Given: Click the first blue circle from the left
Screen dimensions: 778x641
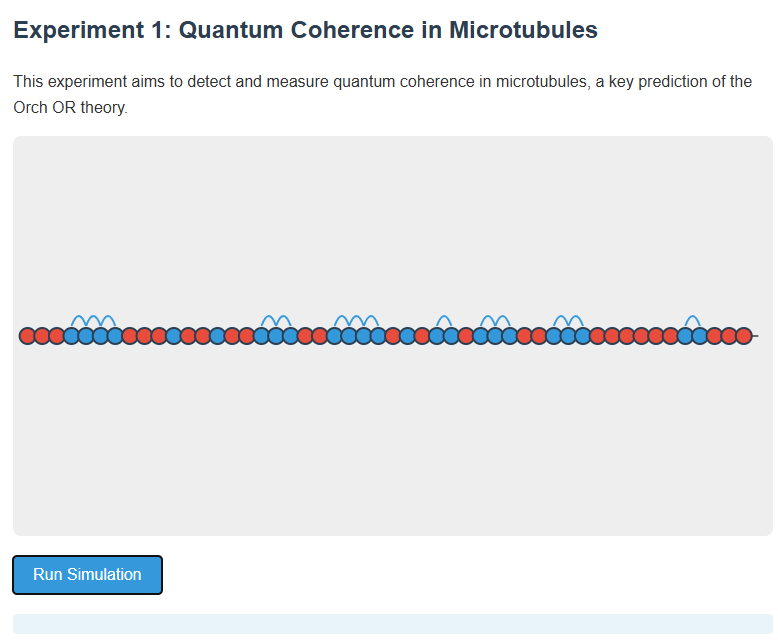Looking at the screenshot, I should [x=71, y=336].
